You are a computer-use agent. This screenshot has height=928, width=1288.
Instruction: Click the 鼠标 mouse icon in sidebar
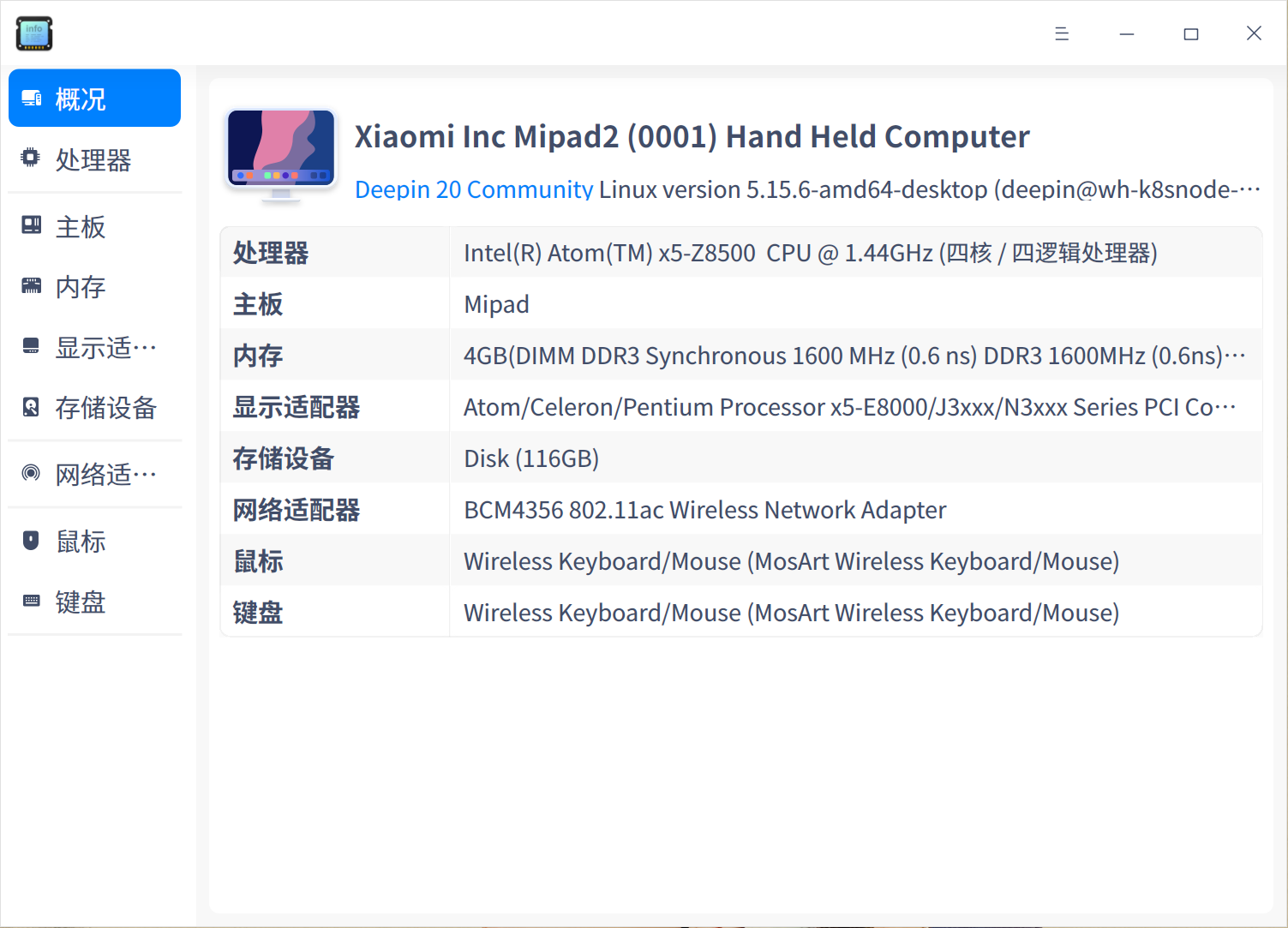coord(31,541)
